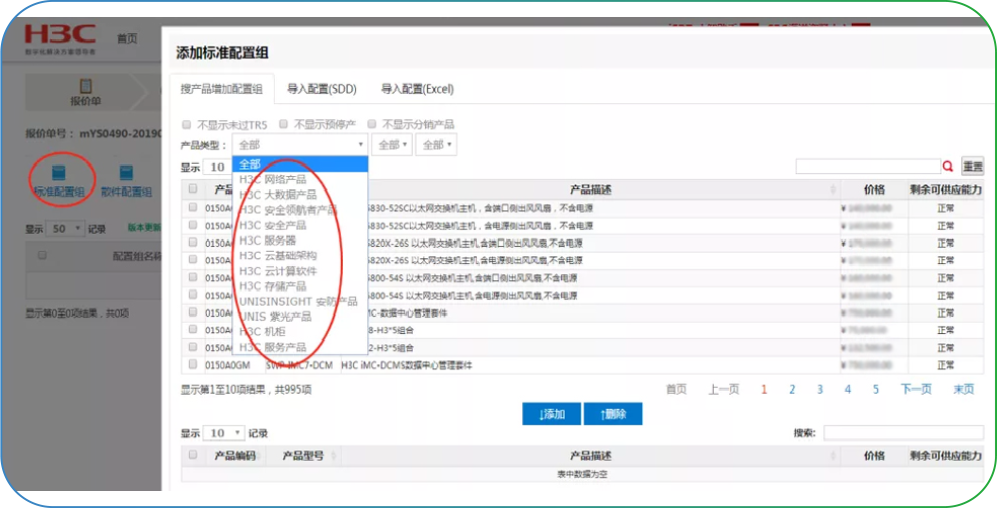Image resolution: width=997 pixels, height=508 pixels.
Task: Click the 报价单 step icon in background
Action: tap(86, 86)
